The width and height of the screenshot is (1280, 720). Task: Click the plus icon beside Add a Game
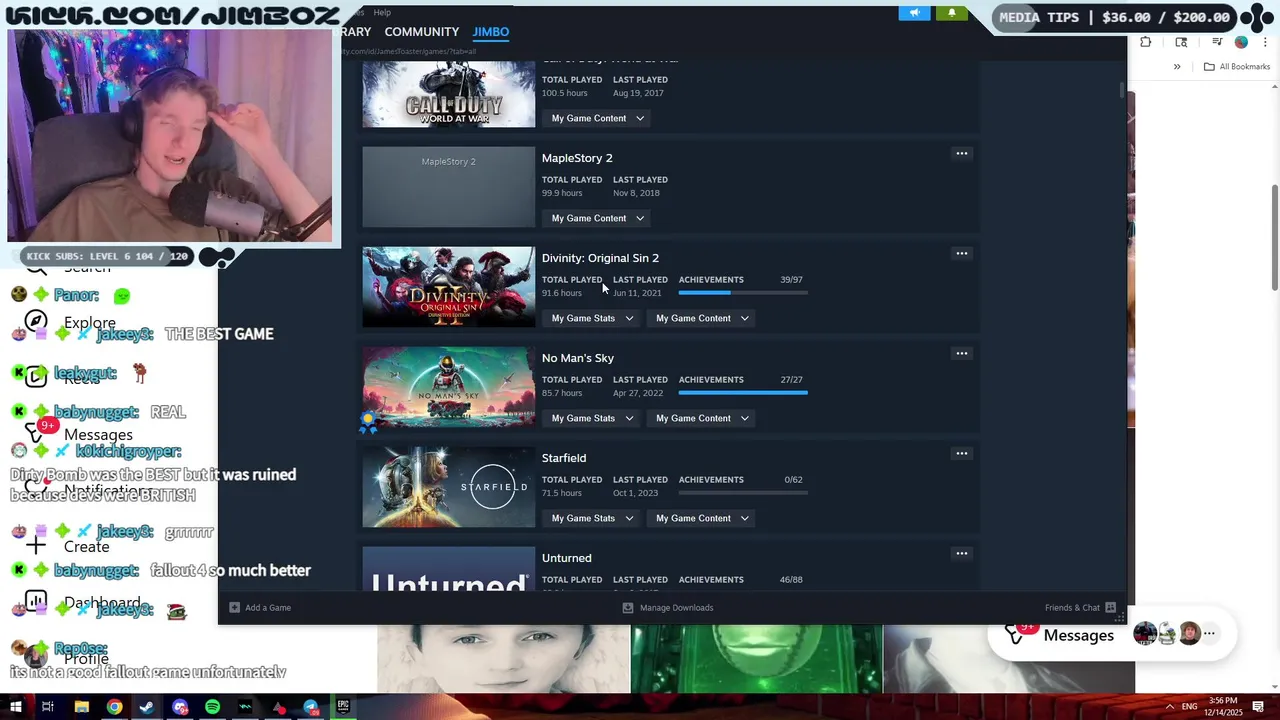(234, 607)
